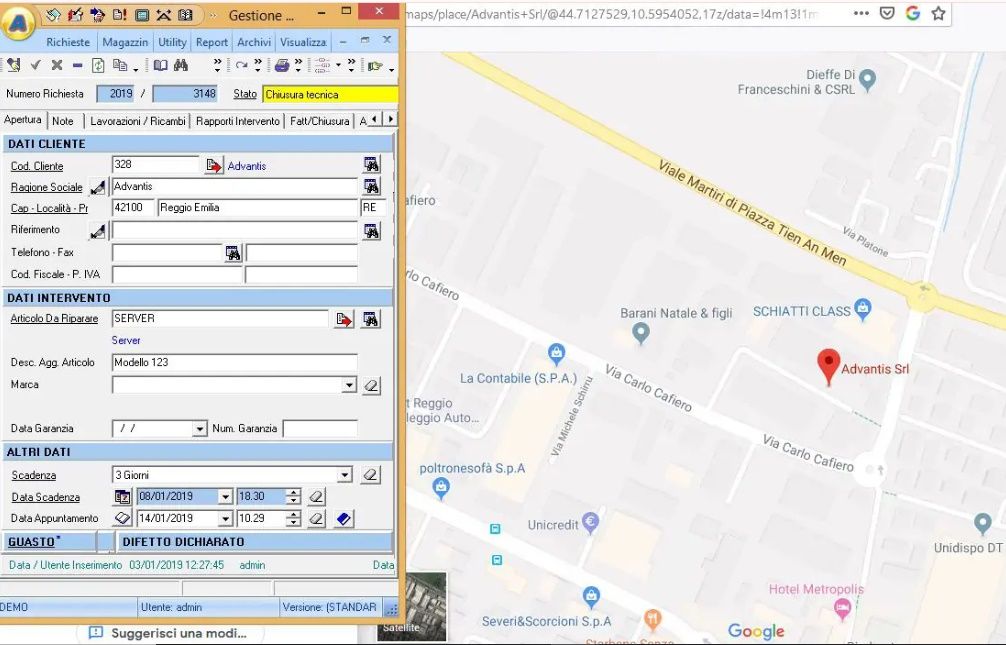Open the Marca dropdown
The image size is (1006, 645).
348,385
